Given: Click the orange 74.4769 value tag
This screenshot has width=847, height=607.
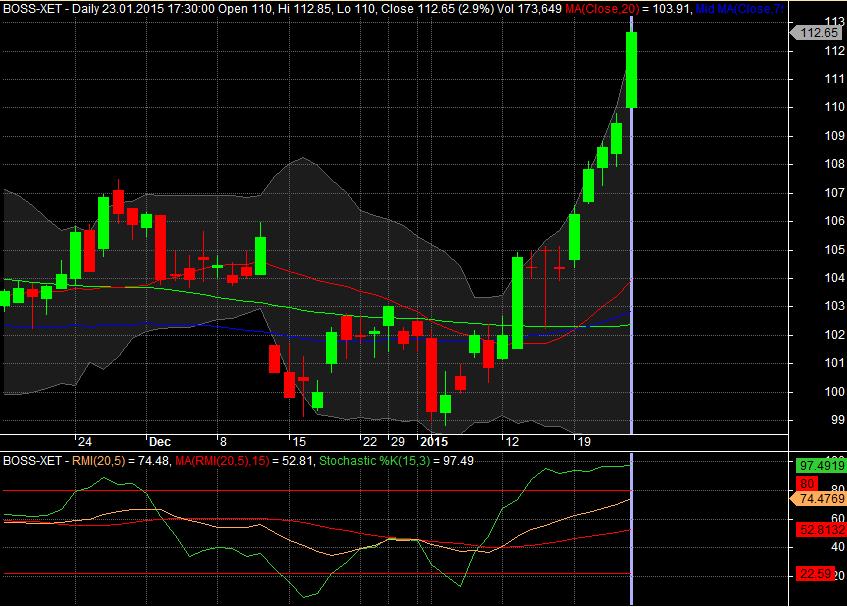Looking at the screenshot, I should pyautogui.click(x=818, y=498).
